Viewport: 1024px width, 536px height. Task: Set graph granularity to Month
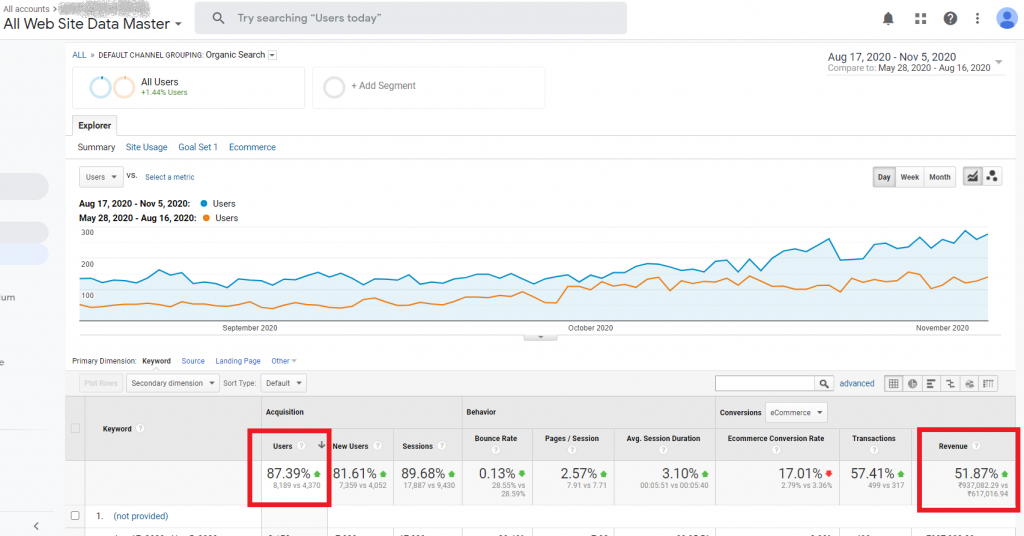coord(940,177)
